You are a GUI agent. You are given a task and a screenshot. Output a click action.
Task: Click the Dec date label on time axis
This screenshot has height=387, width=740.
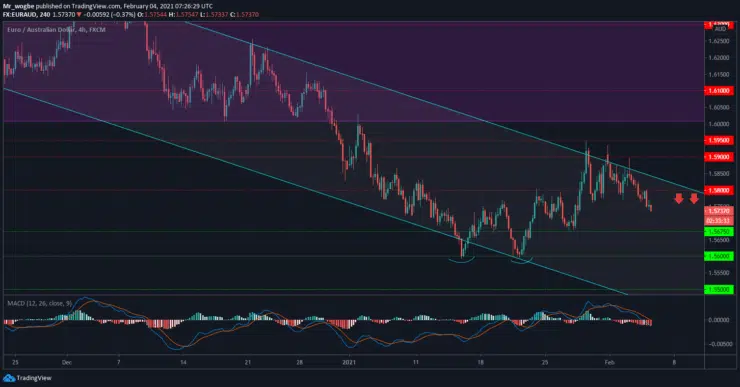(x=67, y=362)
